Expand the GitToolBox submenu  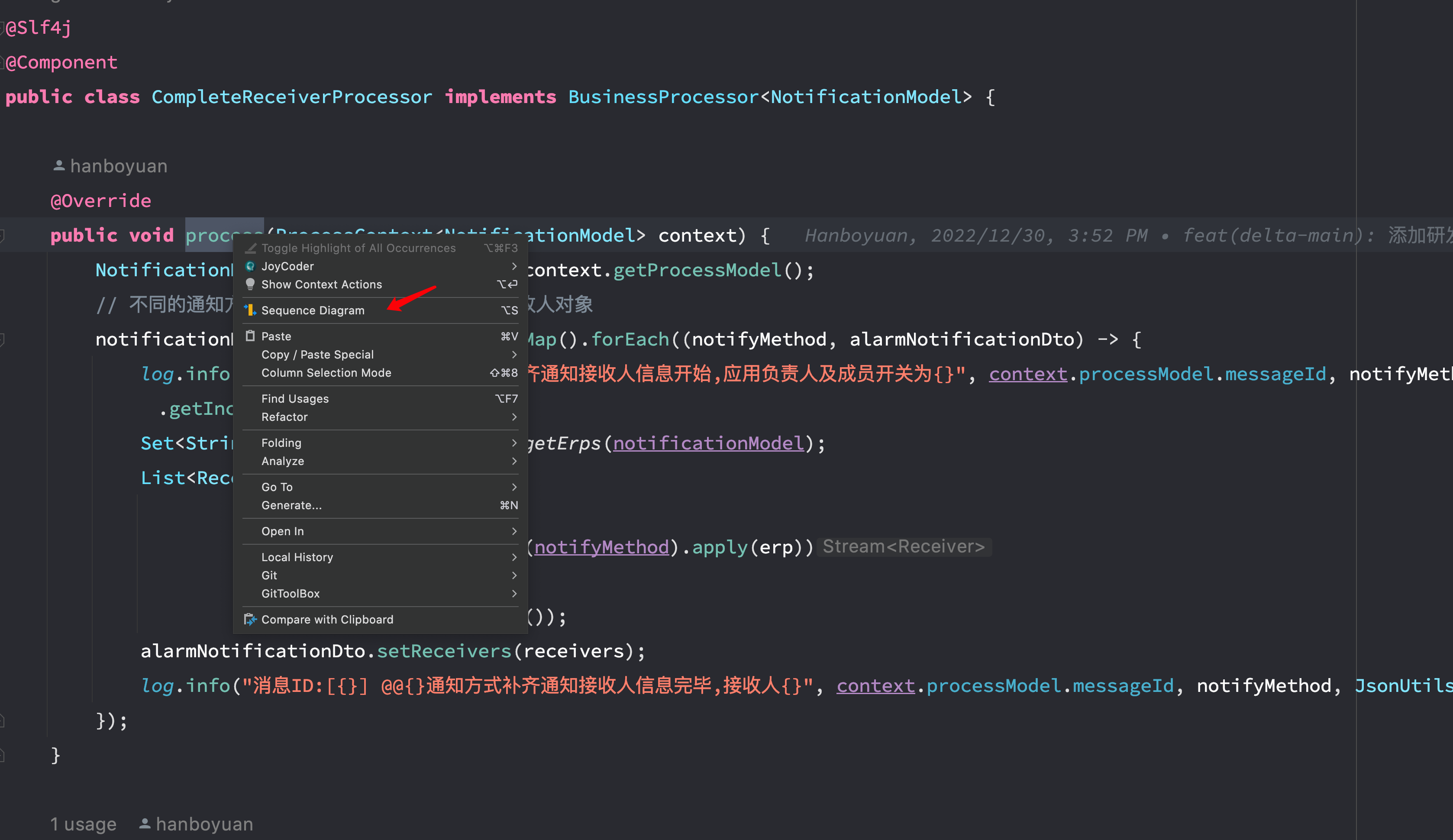tap(514, 593)
